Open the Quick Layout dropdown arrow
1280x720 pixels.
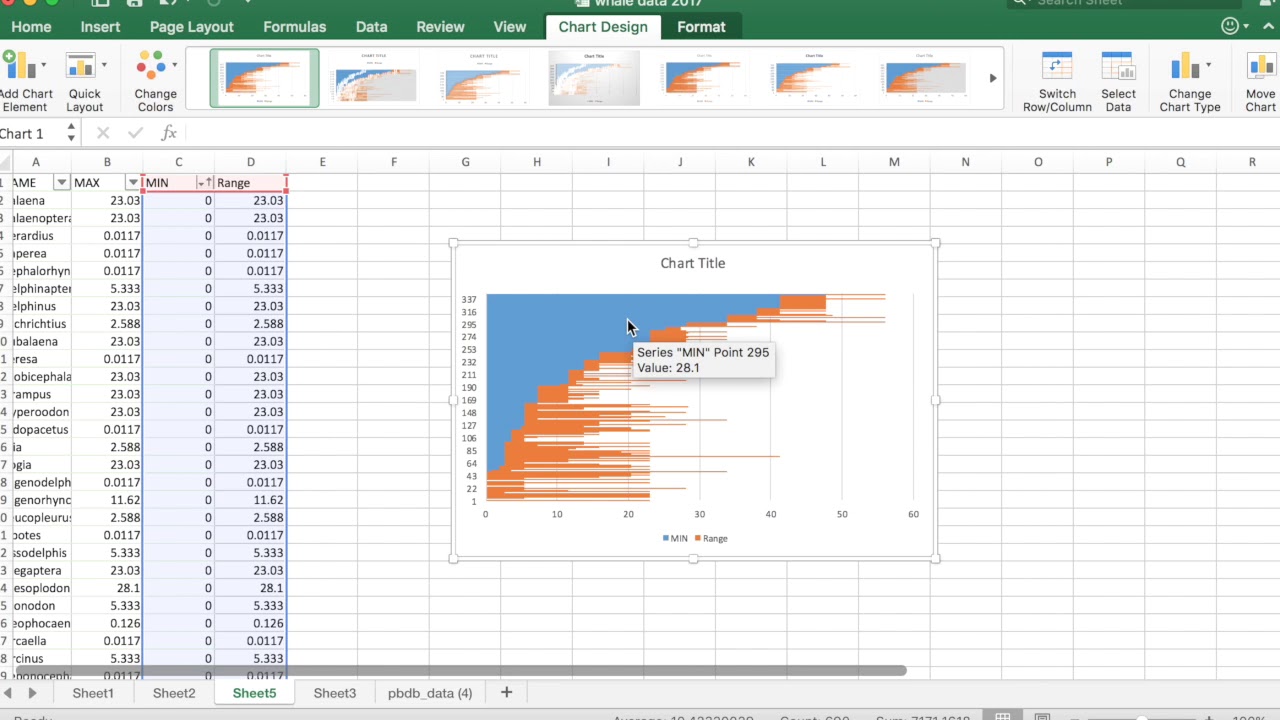104,66
